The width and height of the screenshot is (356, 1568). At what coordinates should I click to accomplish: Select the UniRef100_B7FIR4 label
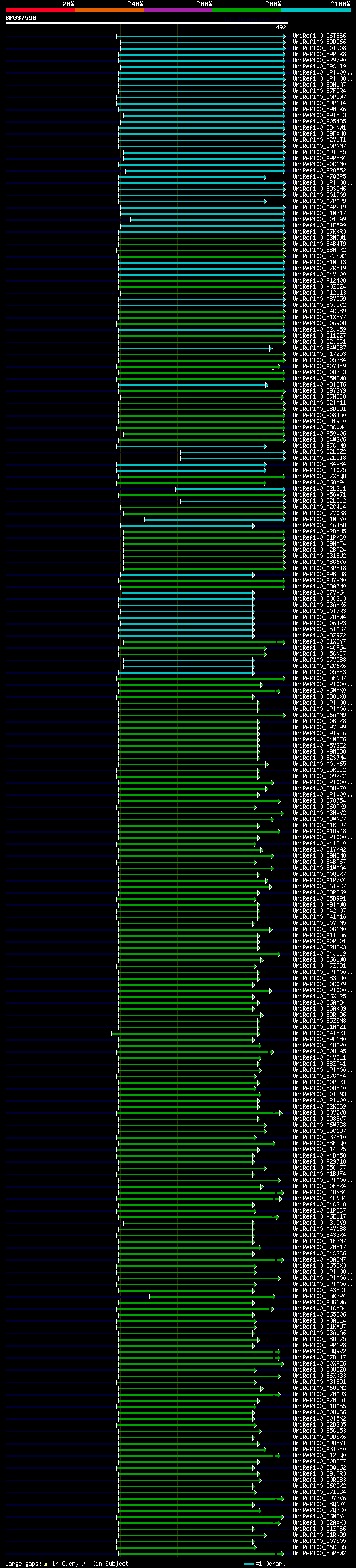click(319, 91)
